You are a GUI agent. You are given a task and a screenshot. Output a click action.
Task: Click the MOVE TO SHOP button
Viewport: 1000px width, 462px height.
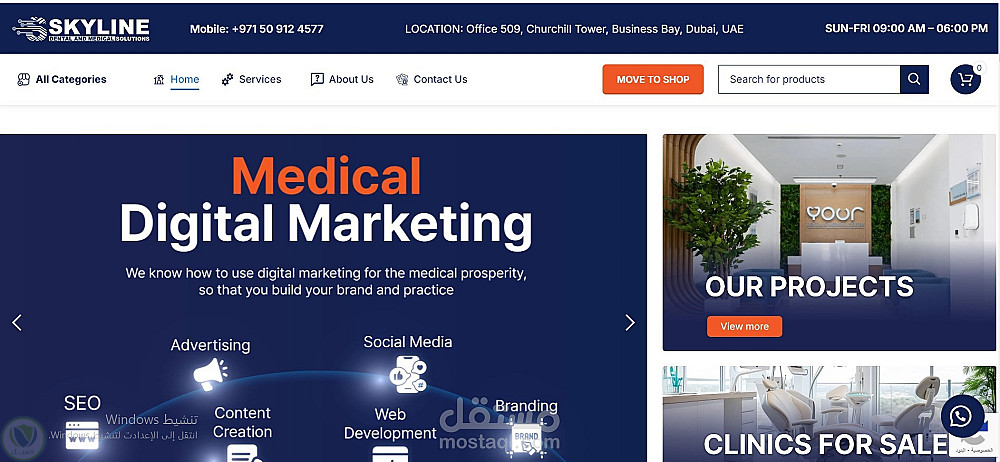[x=653, y=80]
